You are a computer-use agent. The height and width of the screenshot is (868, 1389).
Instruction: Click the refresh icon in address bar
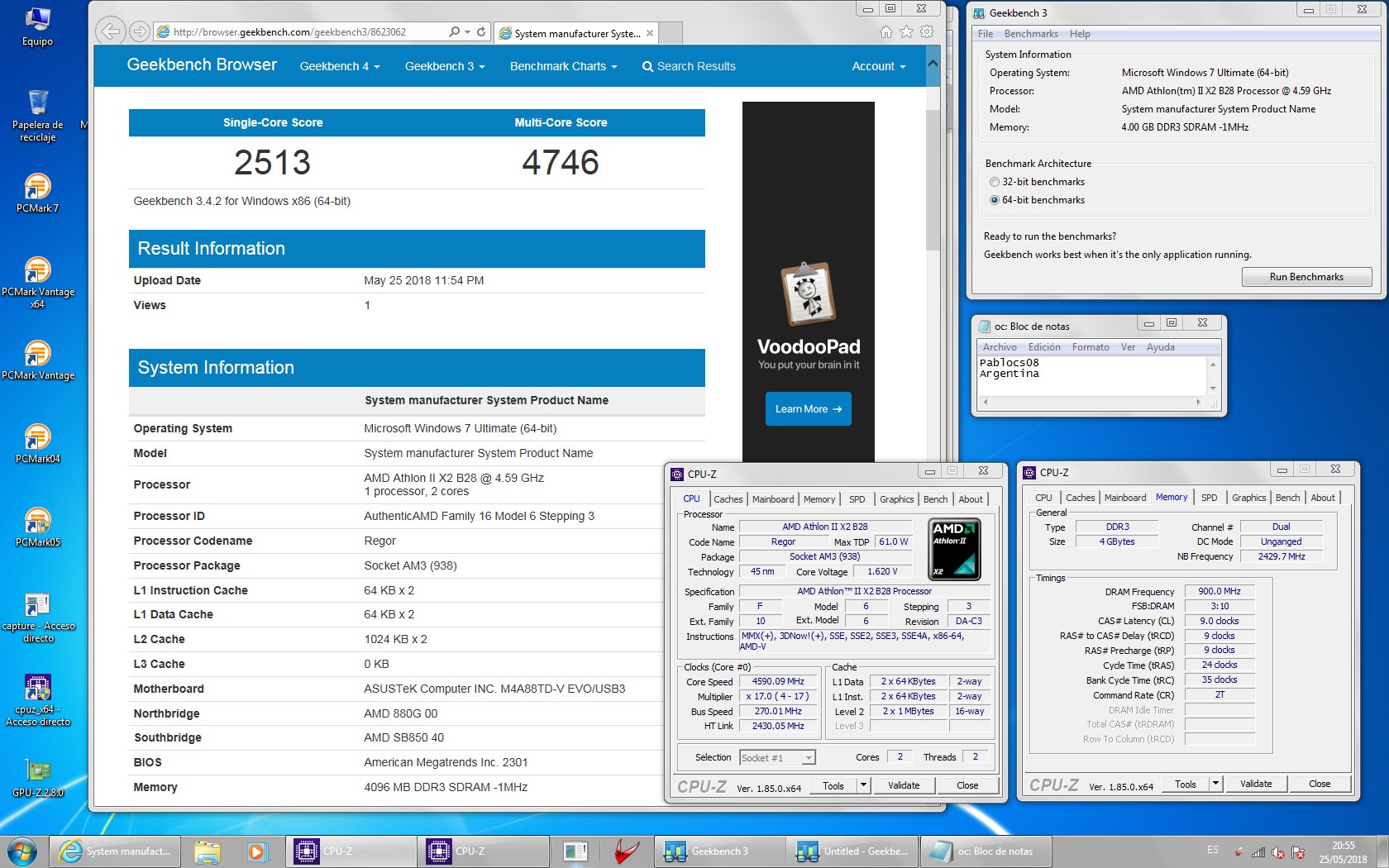point(481,31)
